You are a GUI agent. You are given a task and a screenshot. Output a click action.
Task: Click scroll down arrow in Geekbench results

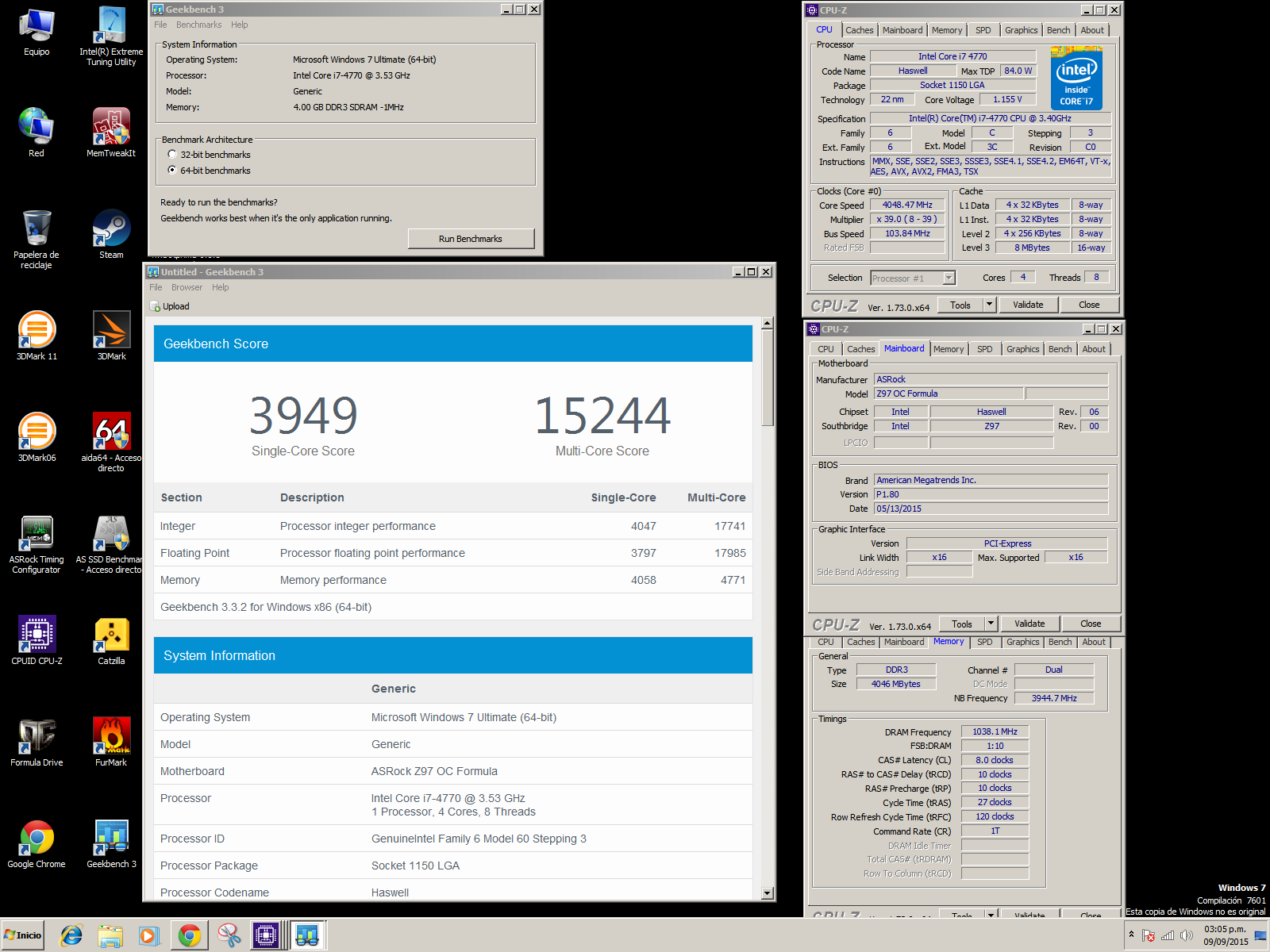(x=767, y=893)
